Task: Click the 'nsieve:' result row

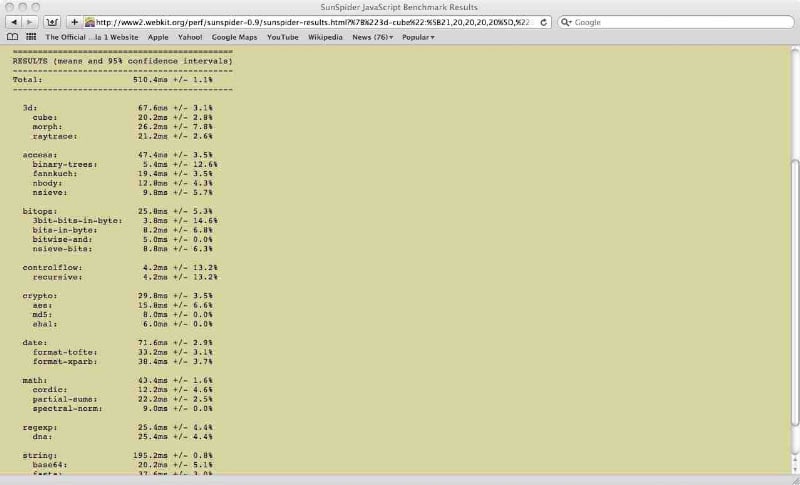Action: [122, 193]
